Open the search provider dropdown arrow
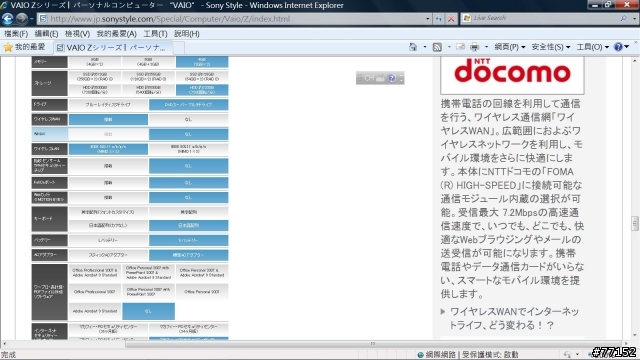Screen dimensions: 640x360 (x=634, y=18)
